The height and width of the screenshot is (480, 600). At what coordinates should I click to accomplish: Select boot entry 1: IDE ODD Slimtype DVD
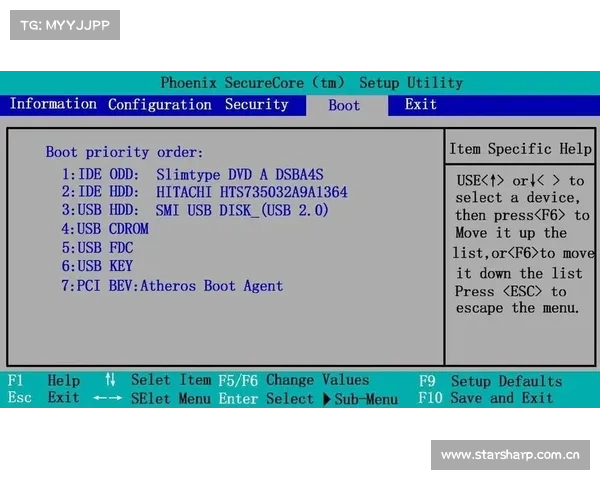[192, 175]
